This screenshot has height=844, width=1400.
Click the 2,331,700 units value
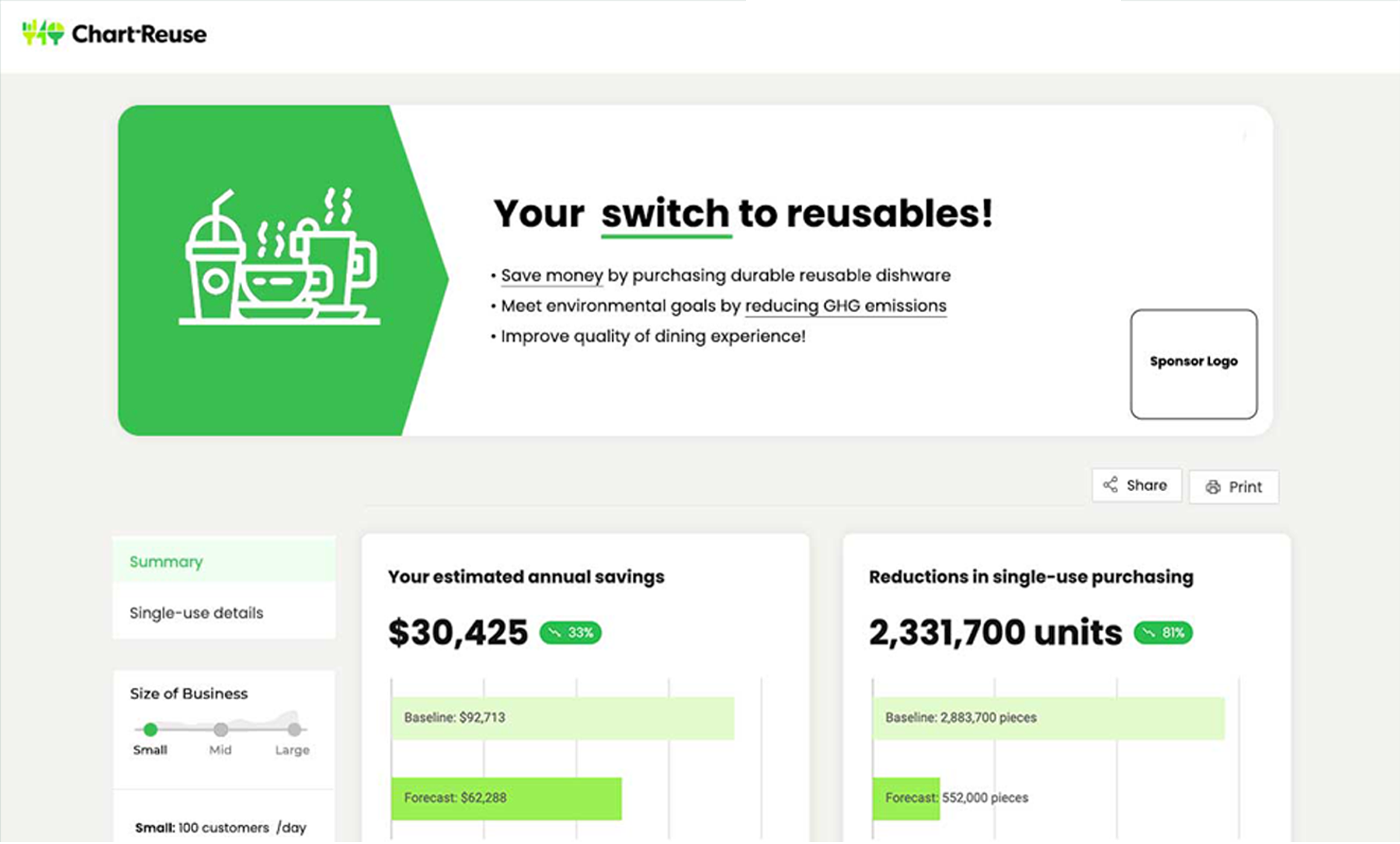coord(995,633)
